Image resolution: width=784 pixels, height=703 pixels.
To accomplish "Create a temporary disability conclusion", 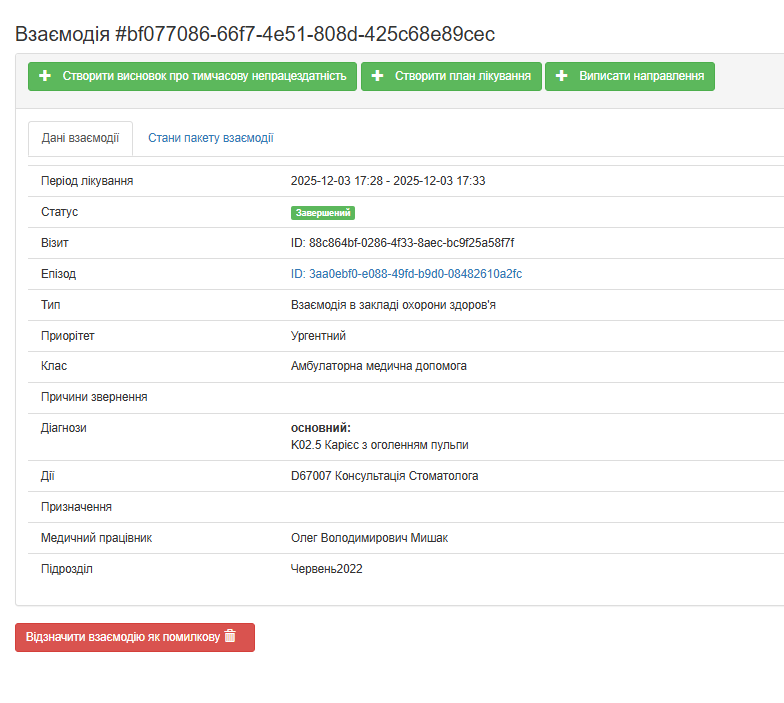I will (x=192, y=76).
